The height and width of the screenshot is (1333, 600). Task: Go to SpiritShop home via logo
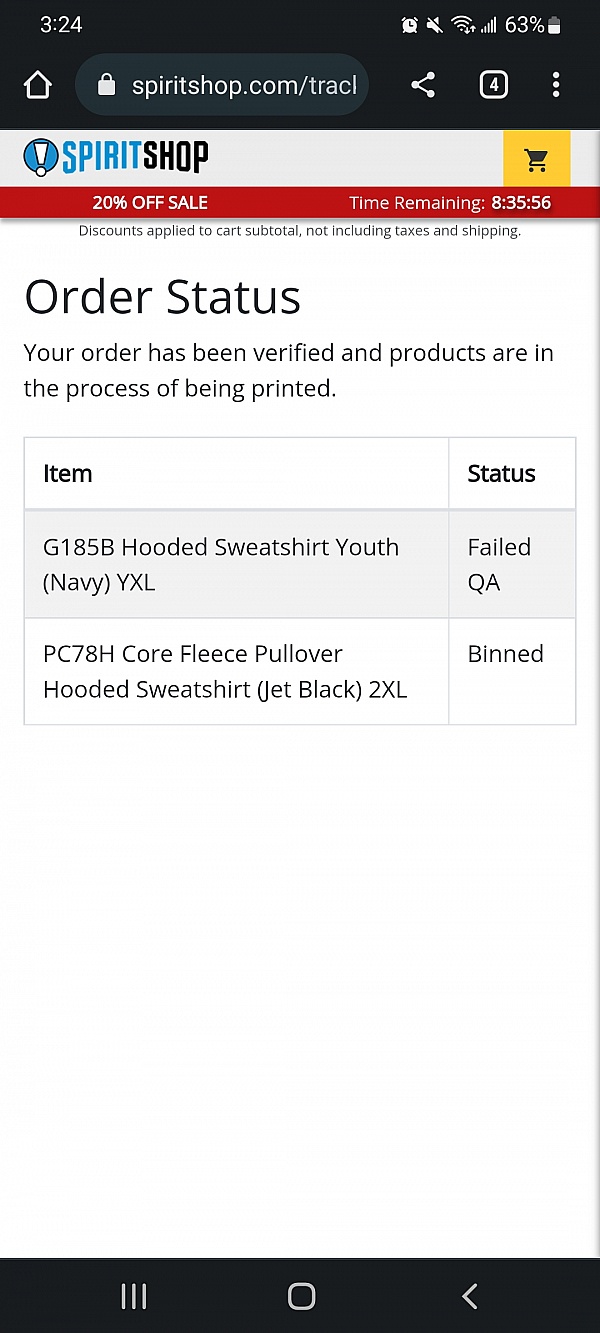point(116,157)
